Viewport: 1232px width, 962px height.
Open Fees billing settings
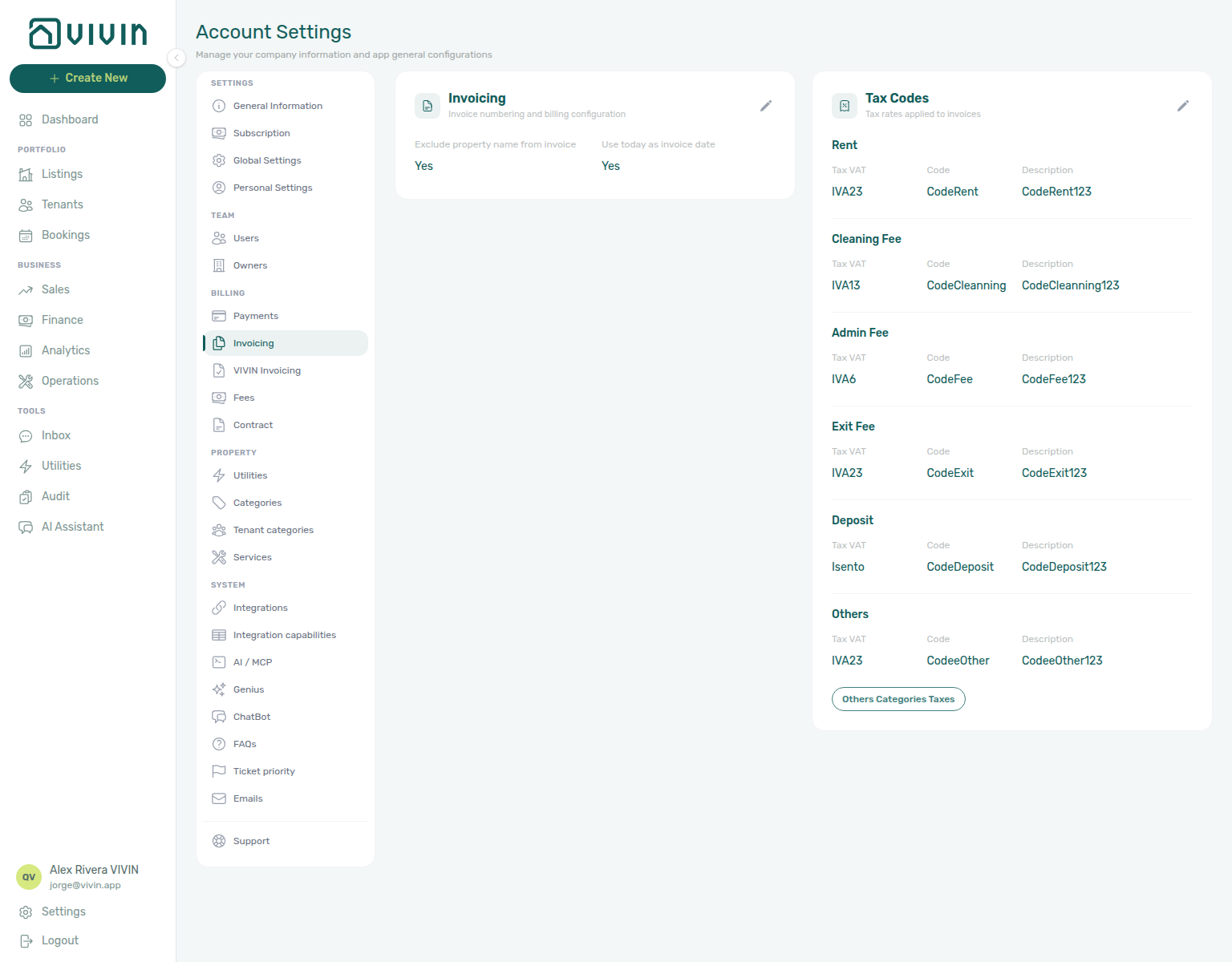click(x=286, y=398)
